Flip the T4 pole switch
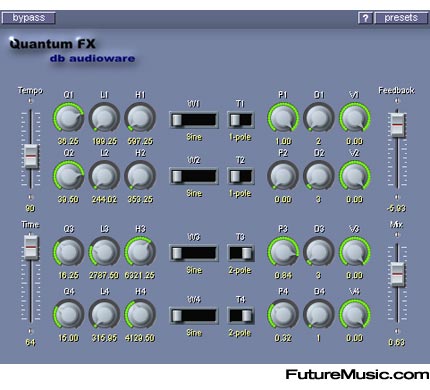The height and width of the screenshot is (390, 430). [x=240, y=315]
